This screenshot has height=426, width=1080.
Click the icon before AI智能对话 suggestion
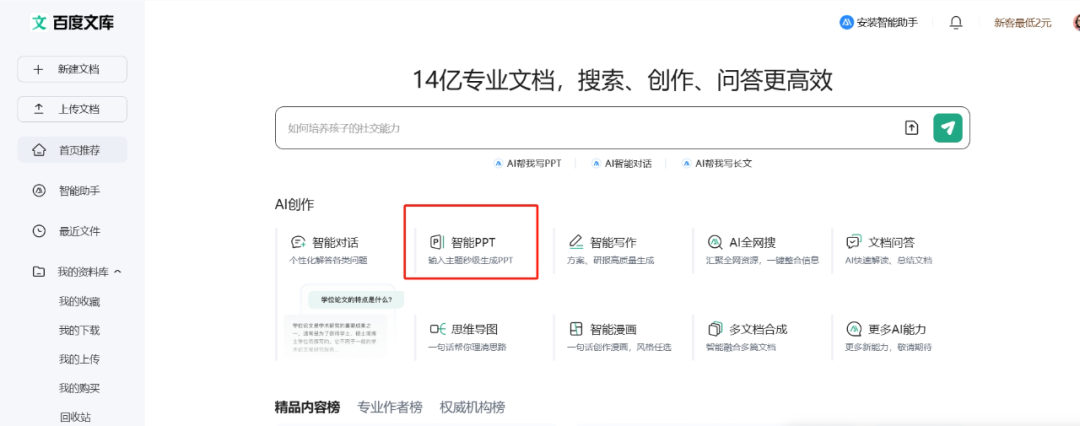point(596,163)
